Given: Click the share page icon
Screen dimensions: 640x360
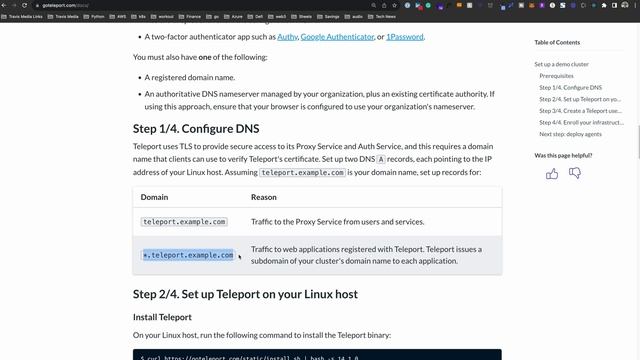Looking at the screenshot, I should click(x=384, y=5).
